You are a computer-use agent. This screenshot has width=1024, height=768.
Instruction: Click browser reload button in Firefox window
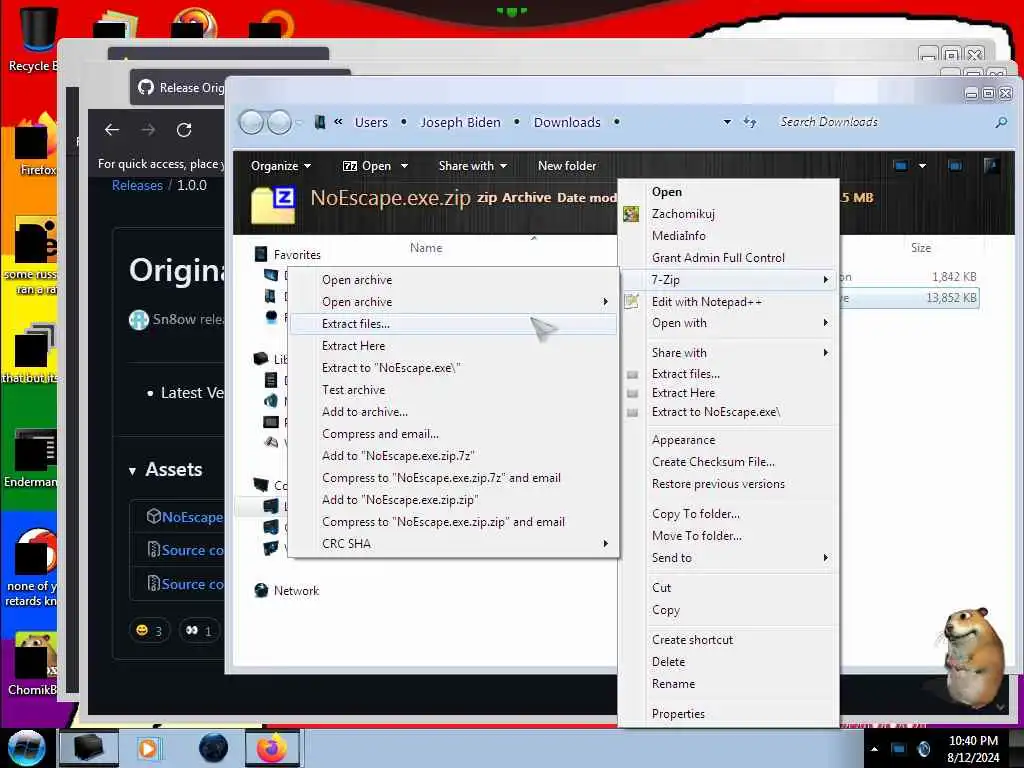[x=184, y=130]
